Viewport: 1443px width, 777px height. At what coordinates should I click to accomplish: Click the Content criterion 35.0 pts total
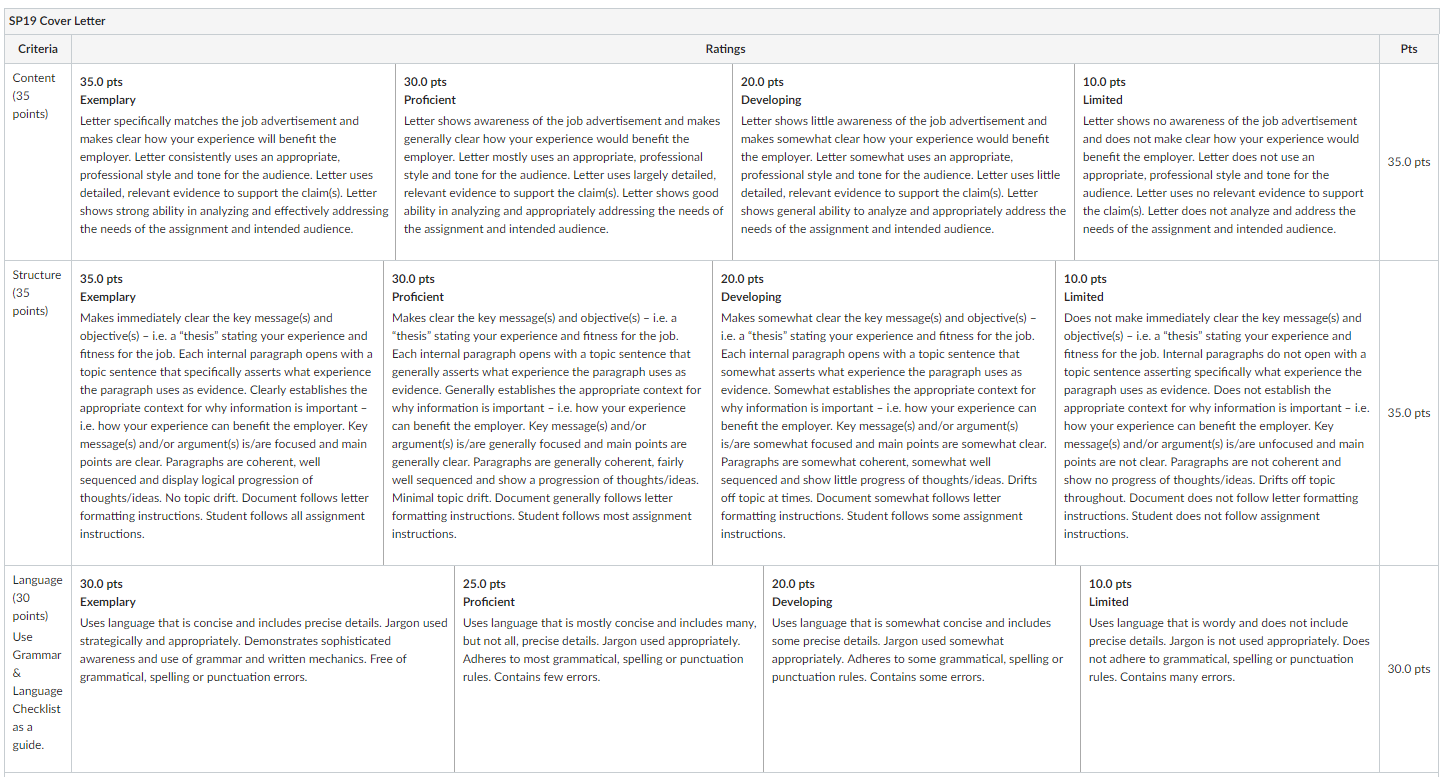[x=1409, y=162]
